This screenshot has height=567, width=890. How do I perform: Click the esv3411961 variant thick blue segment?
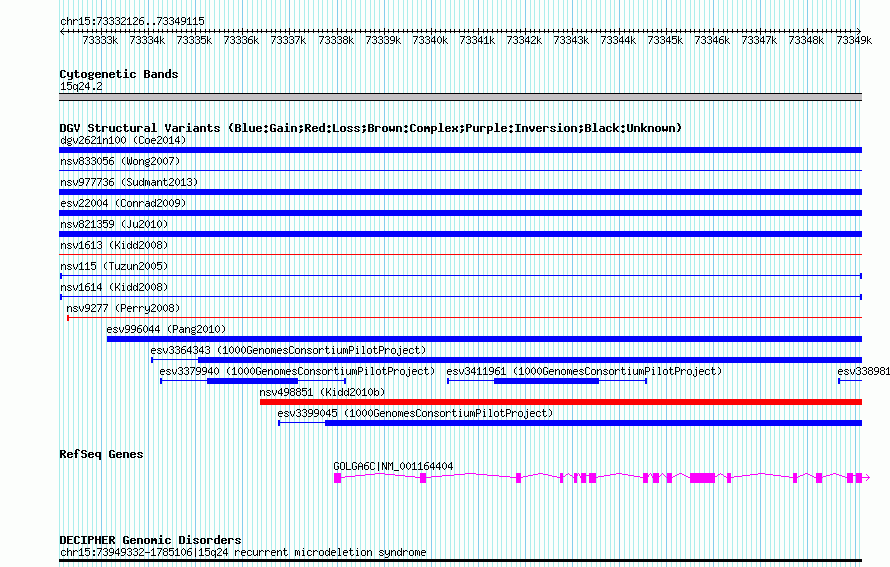coord(547,381)
